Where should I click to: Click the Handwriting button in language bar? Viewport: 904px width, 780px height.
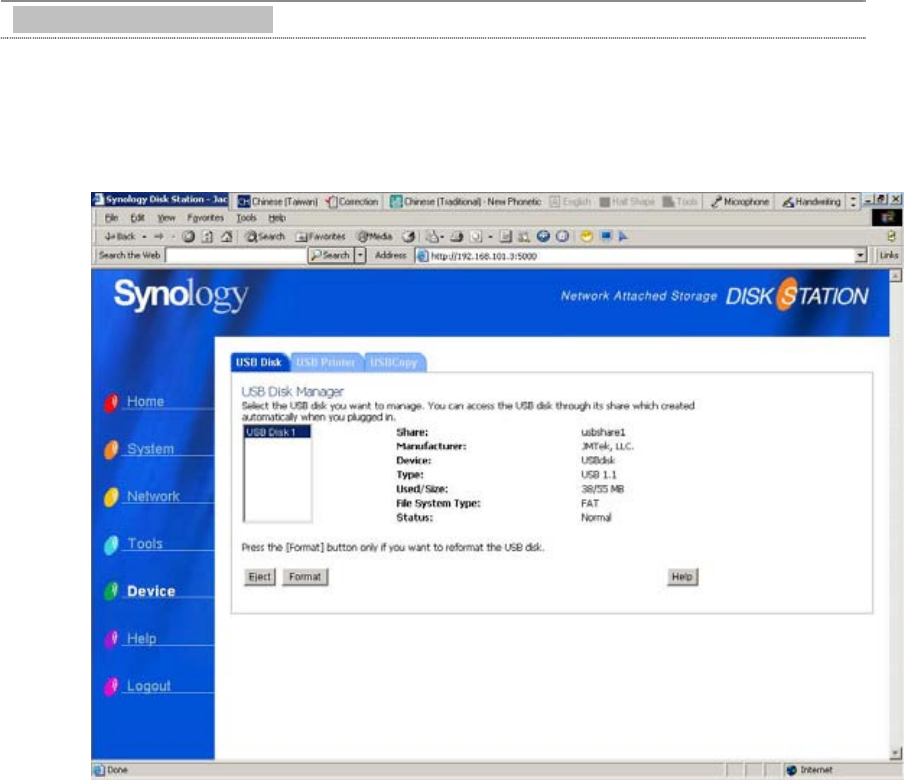811,202
